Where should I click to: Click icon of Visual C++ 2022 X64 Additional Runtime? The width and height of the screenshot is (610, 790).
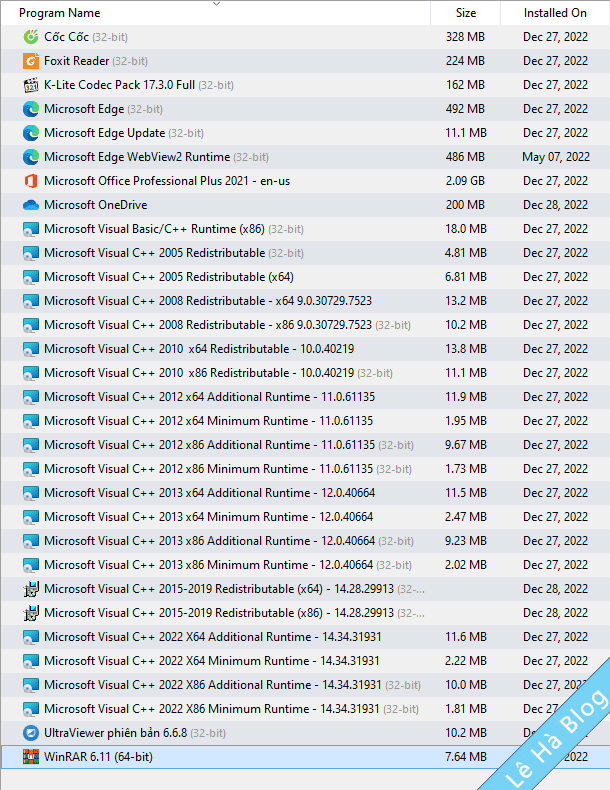pyautogui.click(x=31, y=637)
